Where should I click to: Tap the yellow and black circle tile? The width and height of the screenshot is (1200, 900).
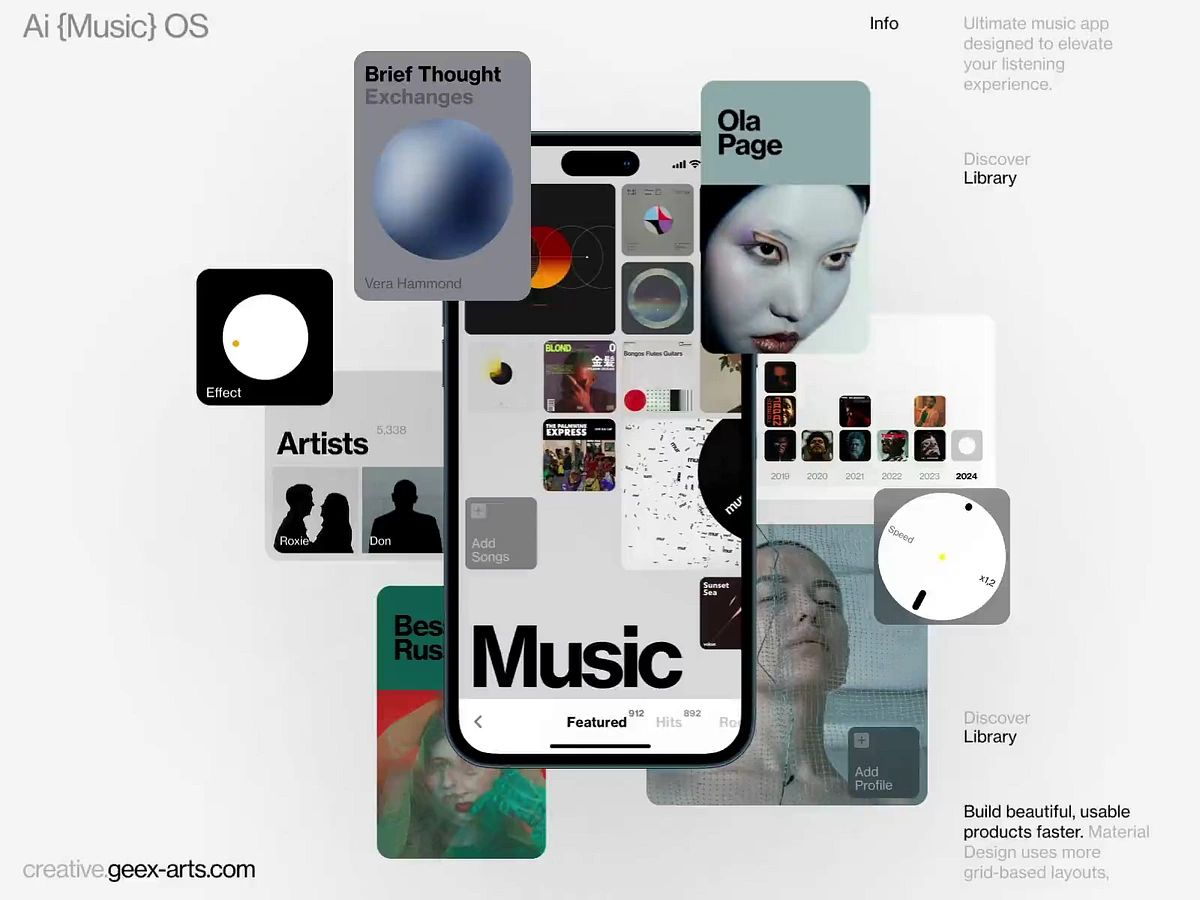501,375
